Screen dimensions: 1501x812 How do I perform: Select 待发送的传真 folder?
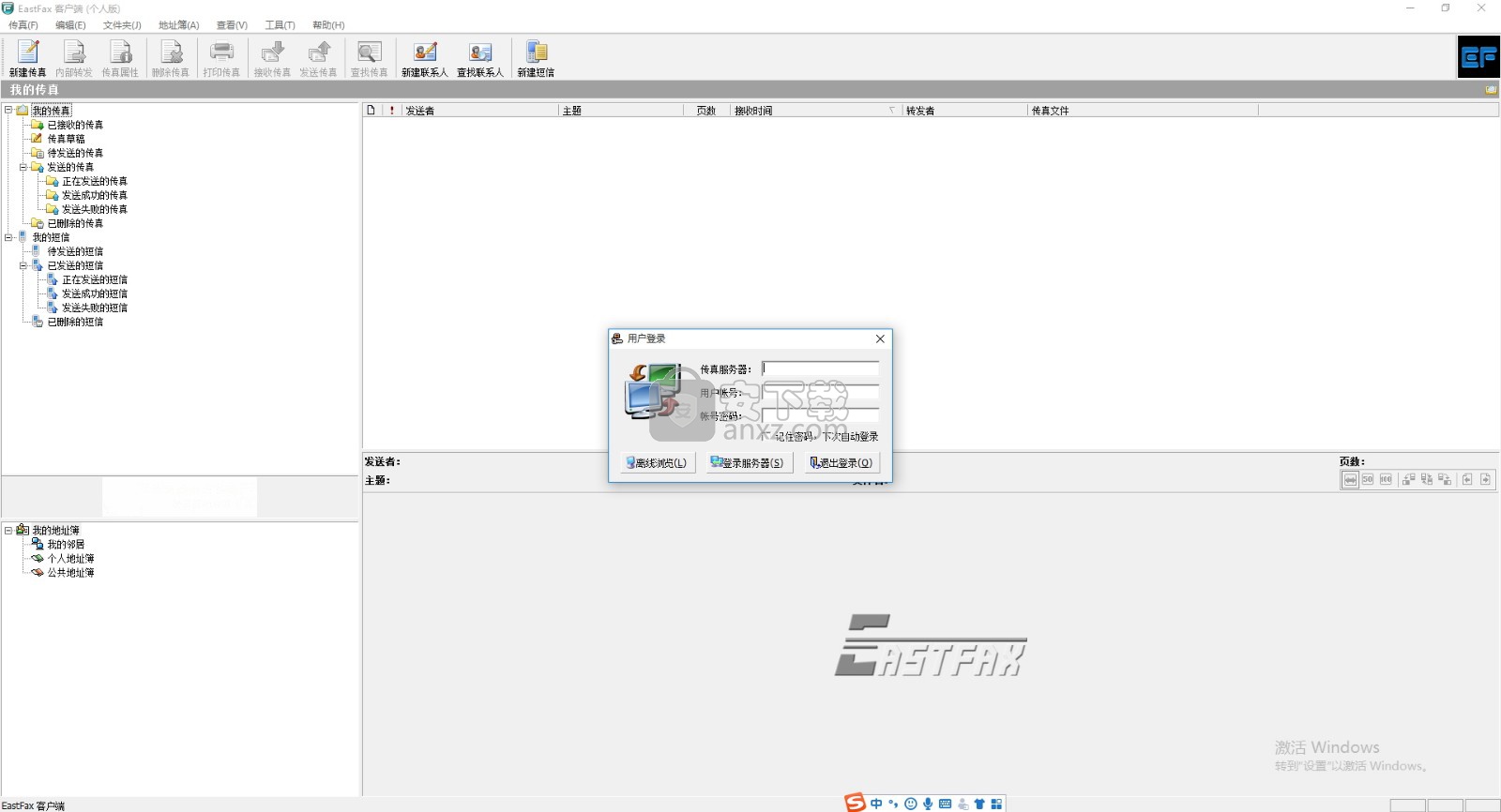coord(75,153)
